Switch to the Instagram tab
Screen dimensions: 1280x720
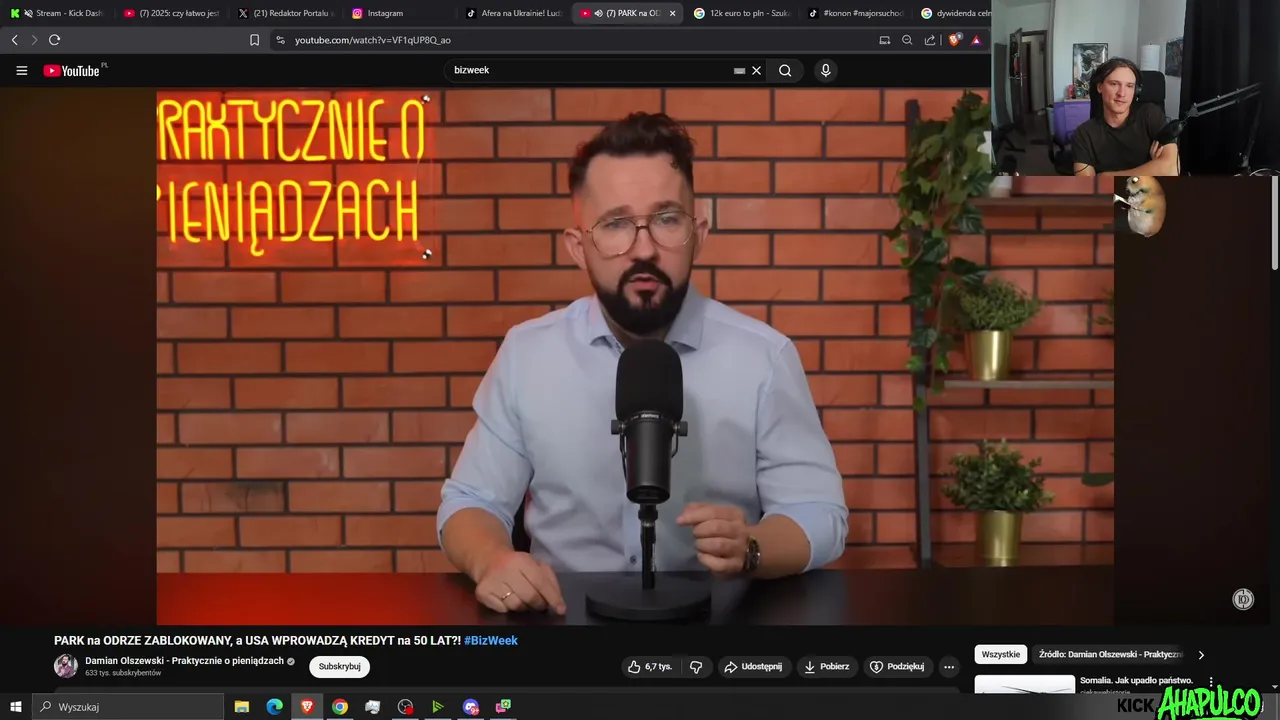click(x=400, y=13)
